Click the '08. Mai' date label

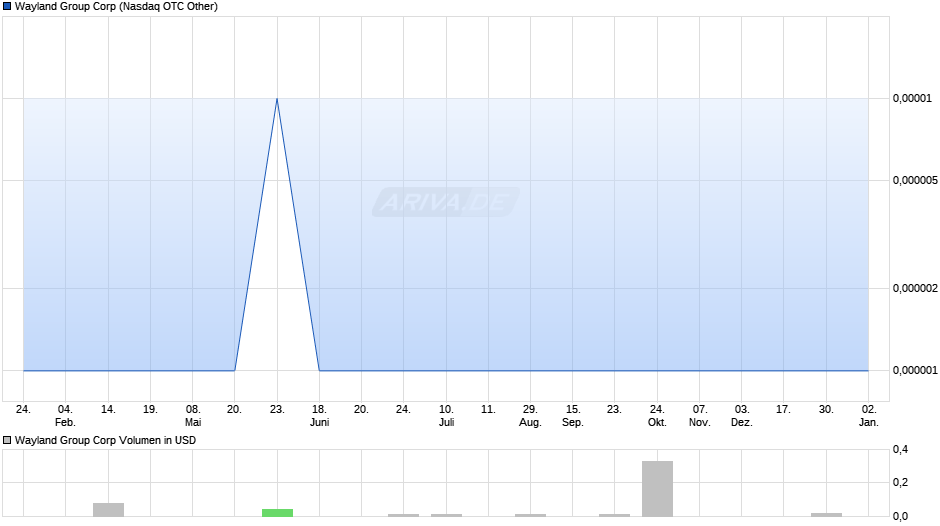192,416
